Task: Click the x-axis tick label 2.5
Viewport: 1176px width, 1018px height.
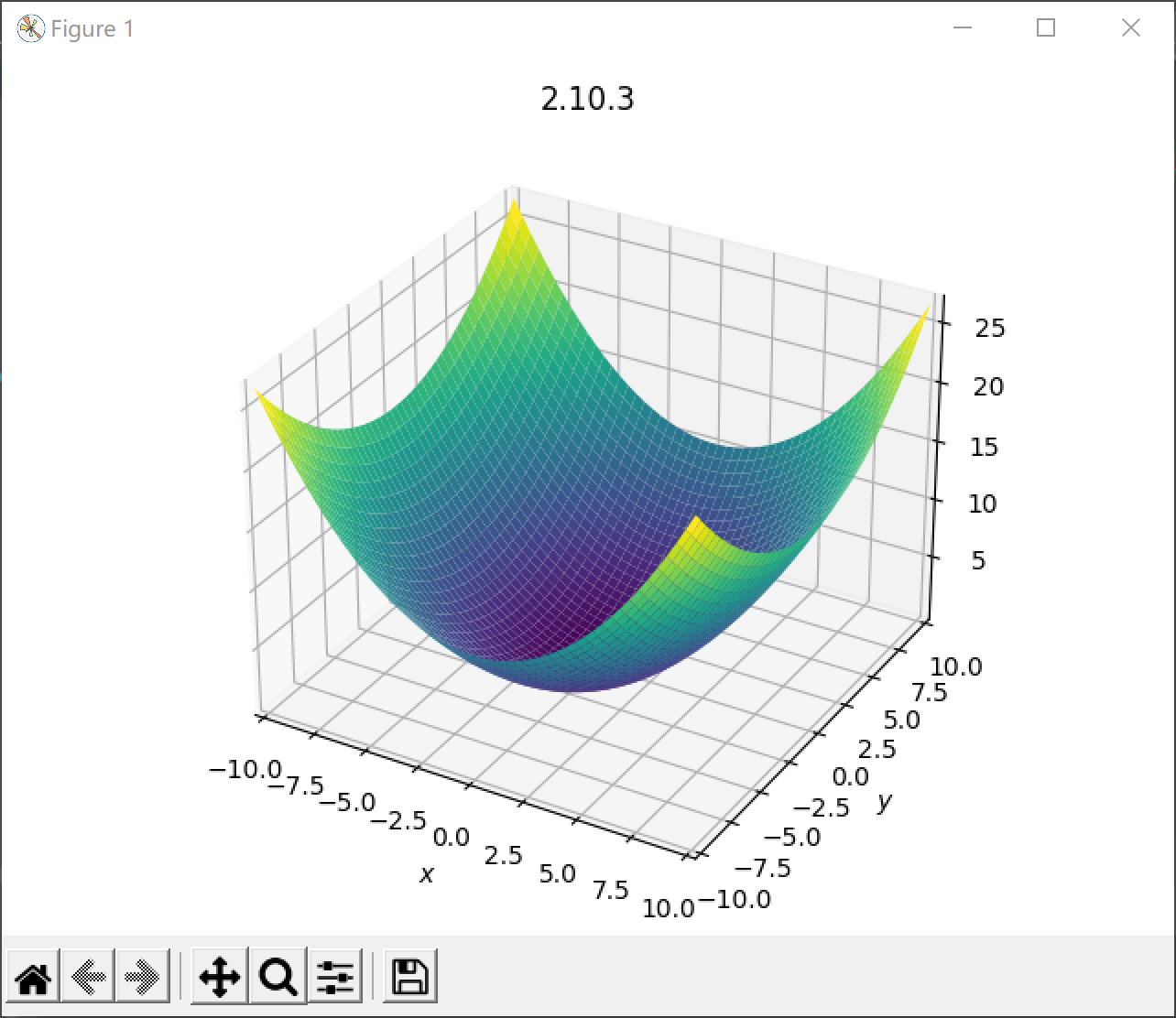Action: pos(503,856)
